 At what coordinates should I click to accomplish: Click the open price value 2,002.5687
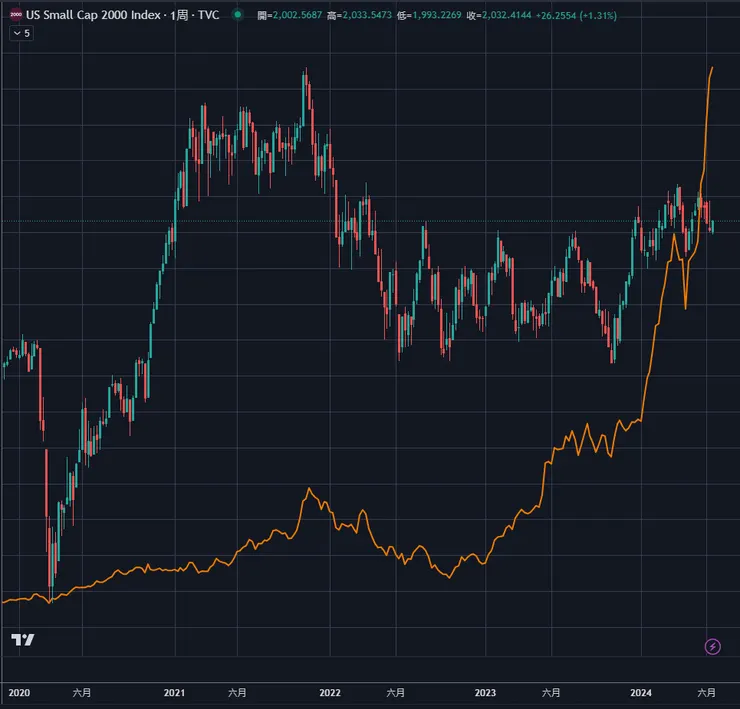click(x=297, y=16)
